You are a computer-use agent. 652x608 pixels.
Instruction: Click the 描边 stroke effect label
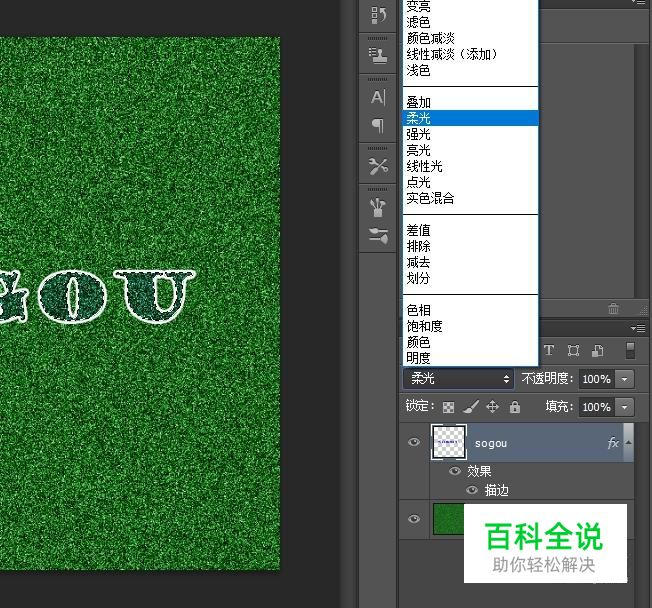point(496,490)
